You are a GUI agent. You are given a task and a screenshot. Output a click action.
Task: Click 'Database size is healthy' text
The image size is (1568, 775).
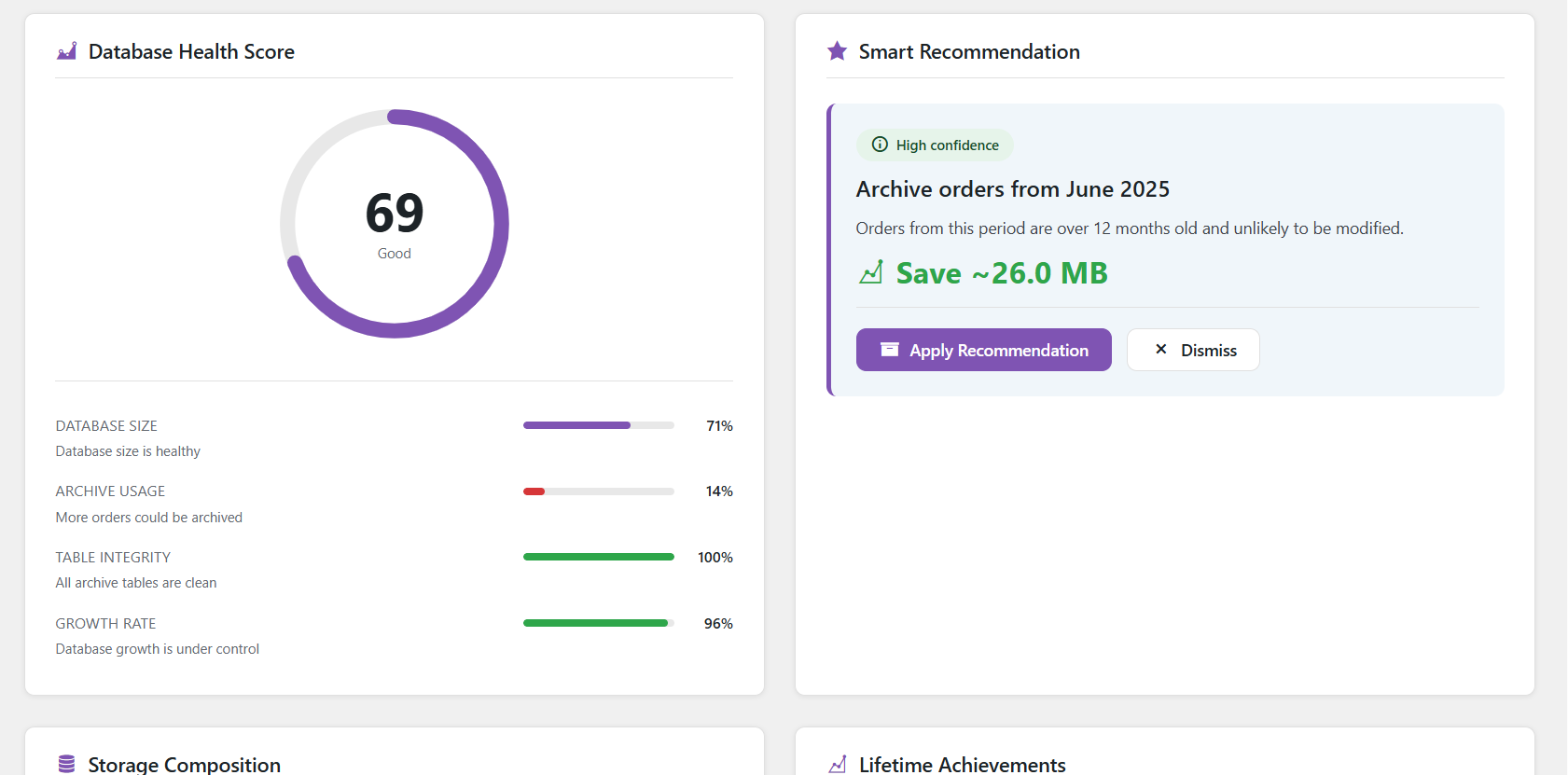pos(128,451)
